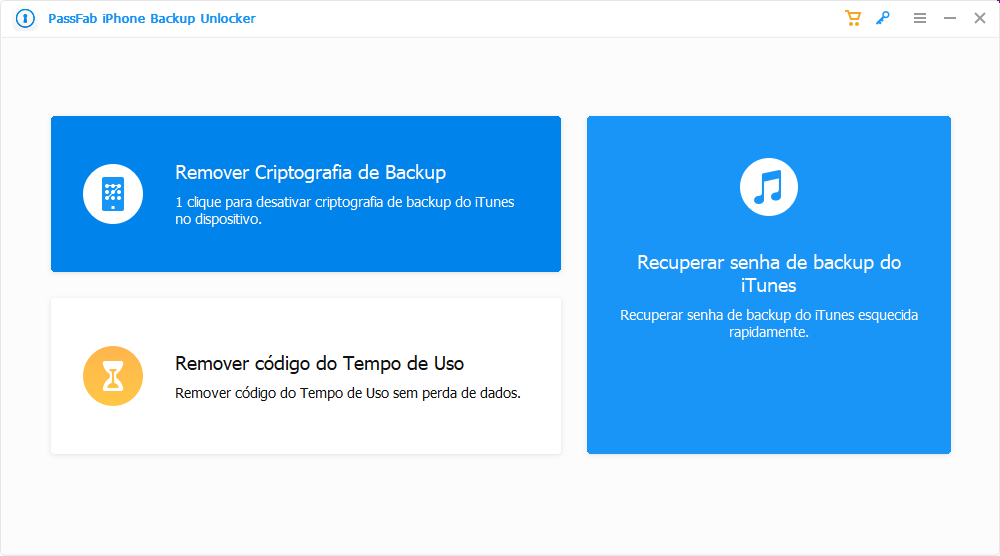This screenshot has width=1000, height=556.
Task: Click 'esquecida rapidamente' description text
Action: 769,323
